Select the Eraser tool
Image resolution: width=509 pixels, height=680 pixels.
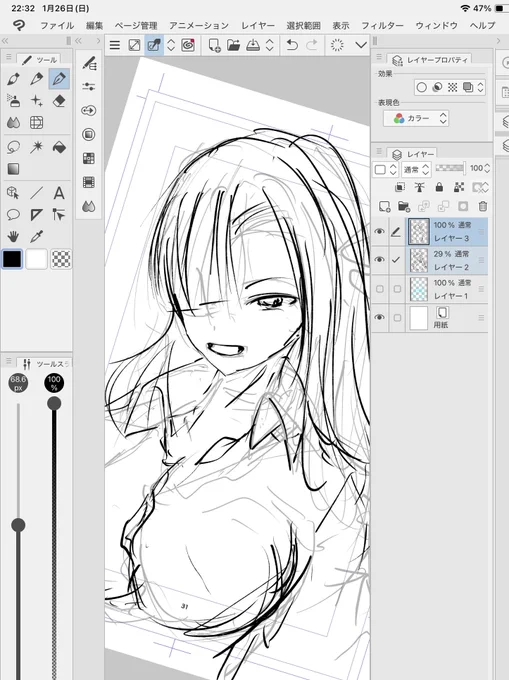click(59, 101)
